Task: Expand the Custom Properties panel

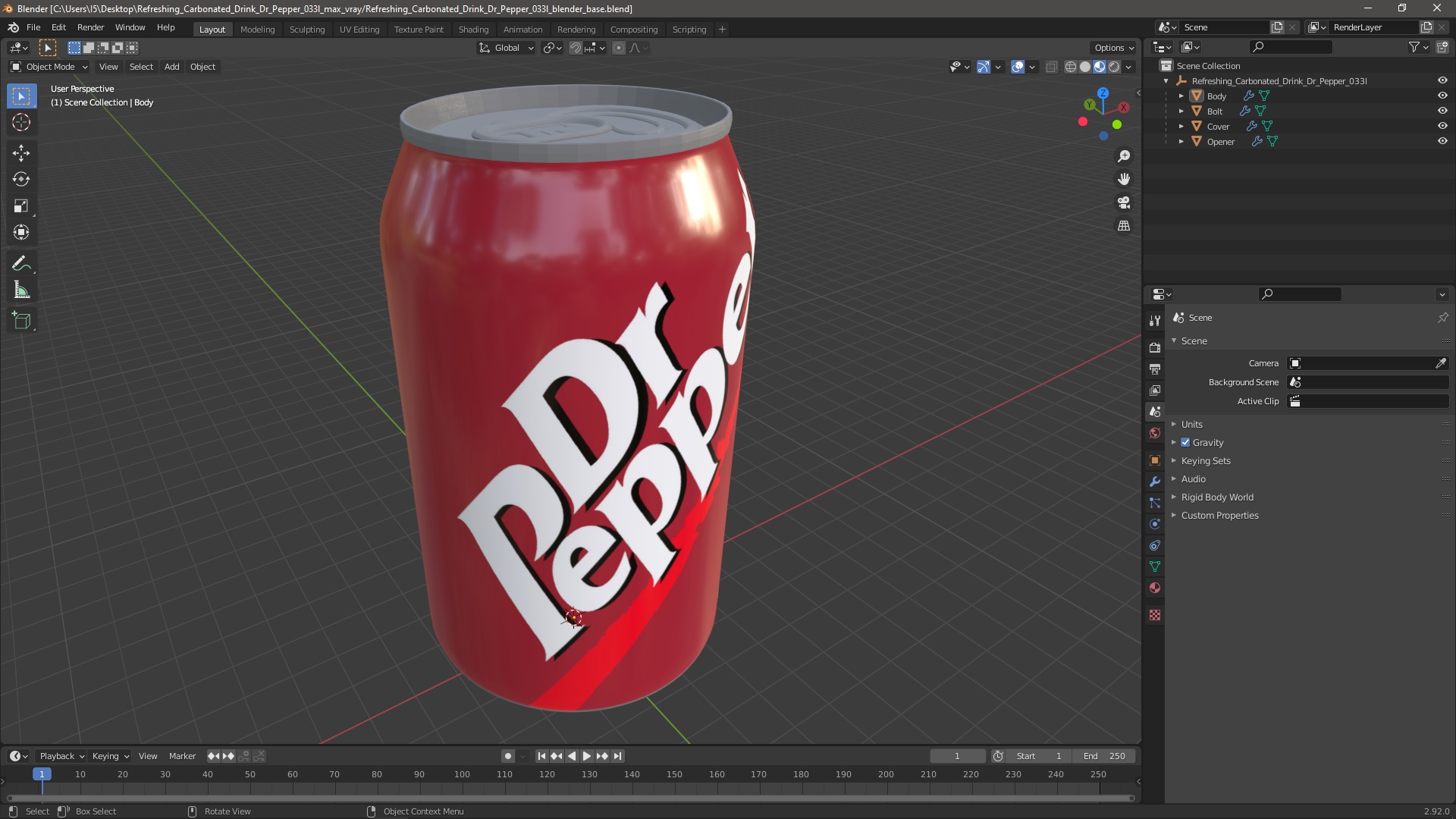Action: [x=1219, y=515]
